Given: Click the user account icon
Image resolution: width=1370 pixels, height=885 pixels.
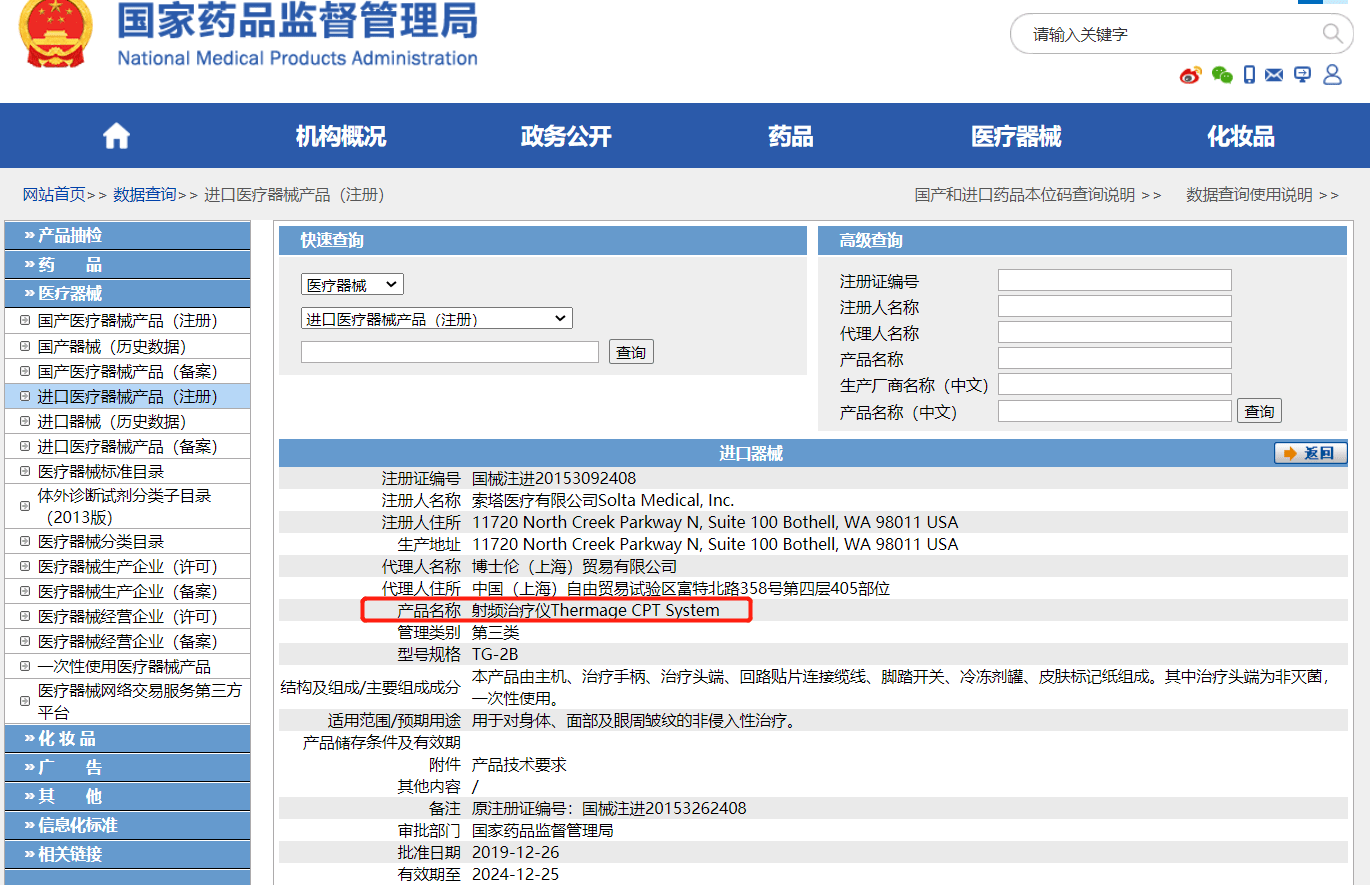Looking at the screenshot, I should pyautogui.click(x=1332, y=75).
